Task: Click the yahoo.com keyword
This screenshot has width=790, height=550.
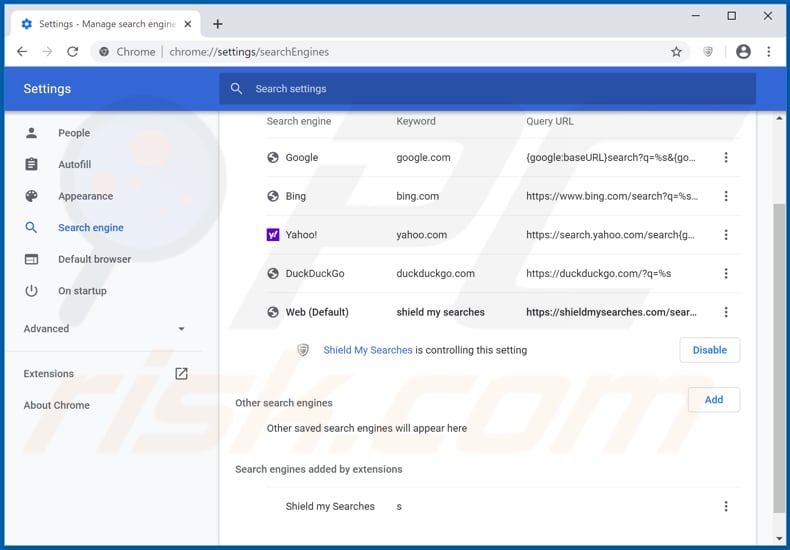Action: point(421,235)
